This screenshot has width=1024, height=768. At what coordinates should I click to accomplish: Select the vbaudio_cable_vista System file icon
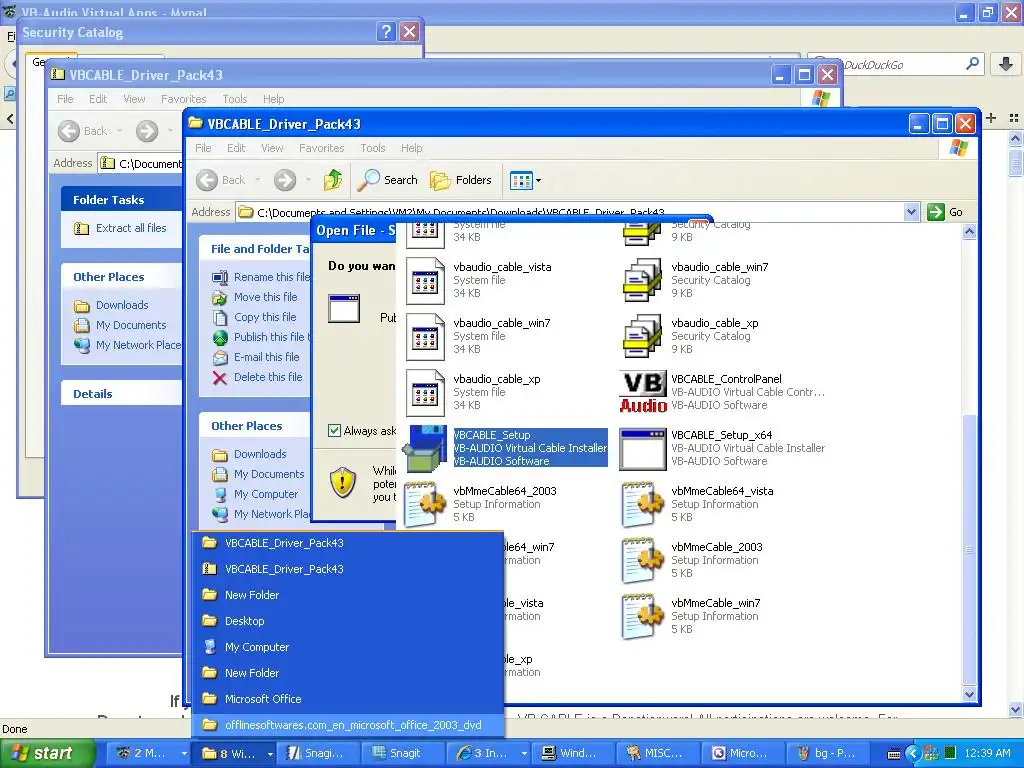pyautogui.click(x=425, y=281)
